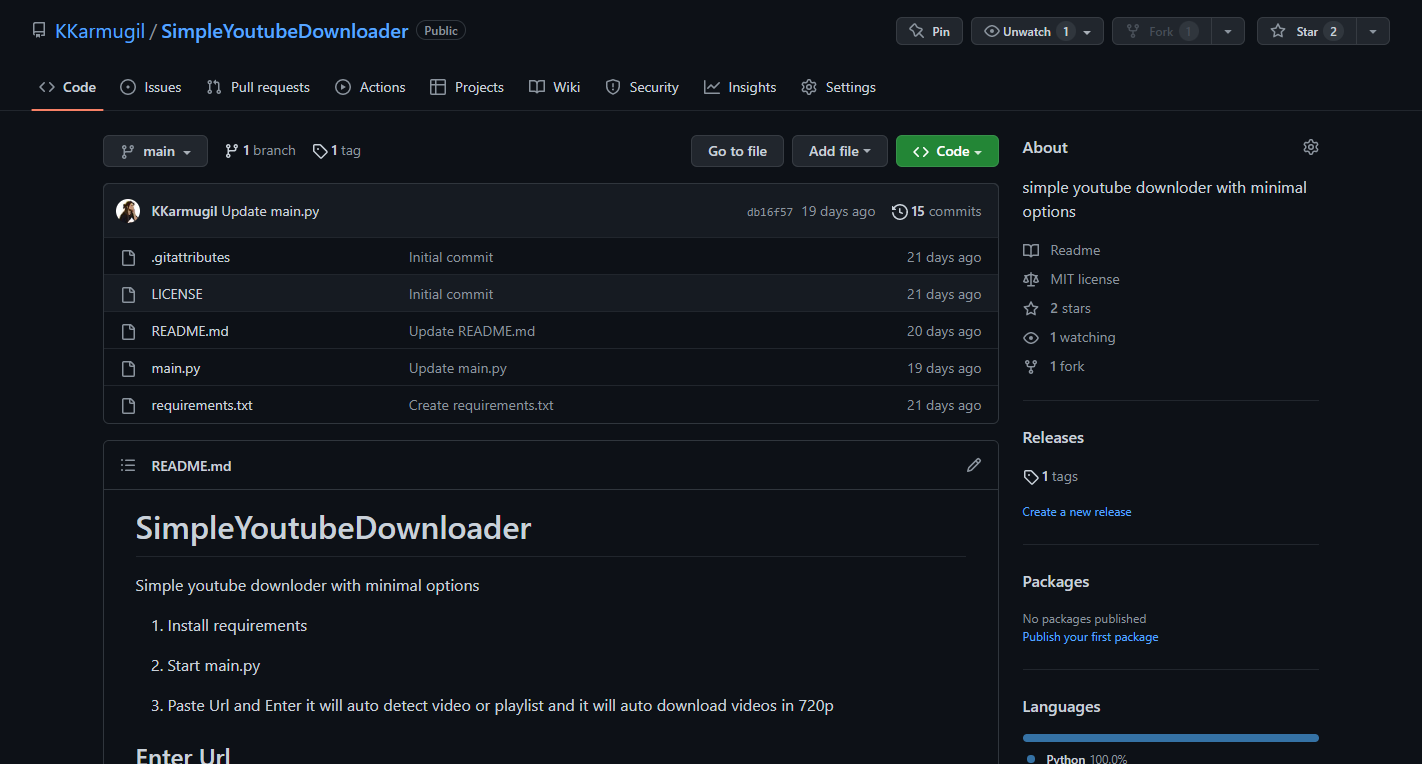Screen dimensions: 1422x764
Task: Expand the Add file dropdown
Action: pyautogui.click(x=840, y=151)
